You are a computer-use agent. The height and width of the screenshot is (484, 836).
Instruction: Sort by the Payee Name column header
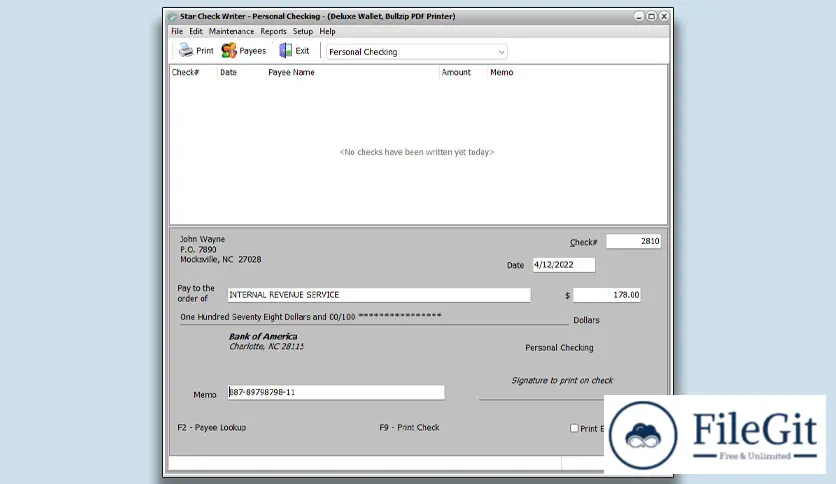(x=291, y=72)
